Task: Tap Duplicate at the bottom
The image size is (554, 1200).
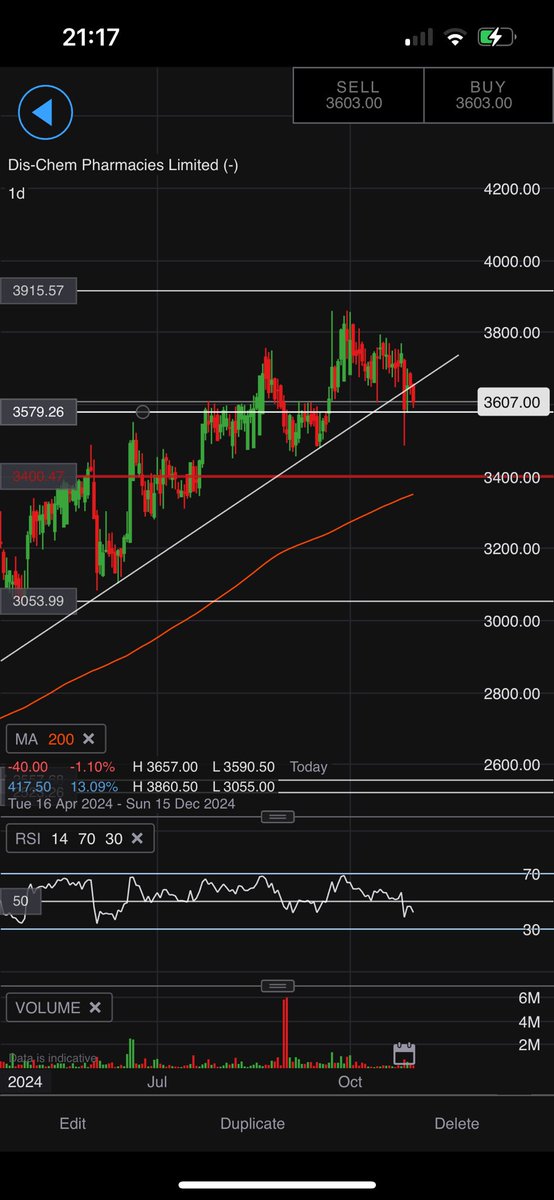Action: 253,1123
